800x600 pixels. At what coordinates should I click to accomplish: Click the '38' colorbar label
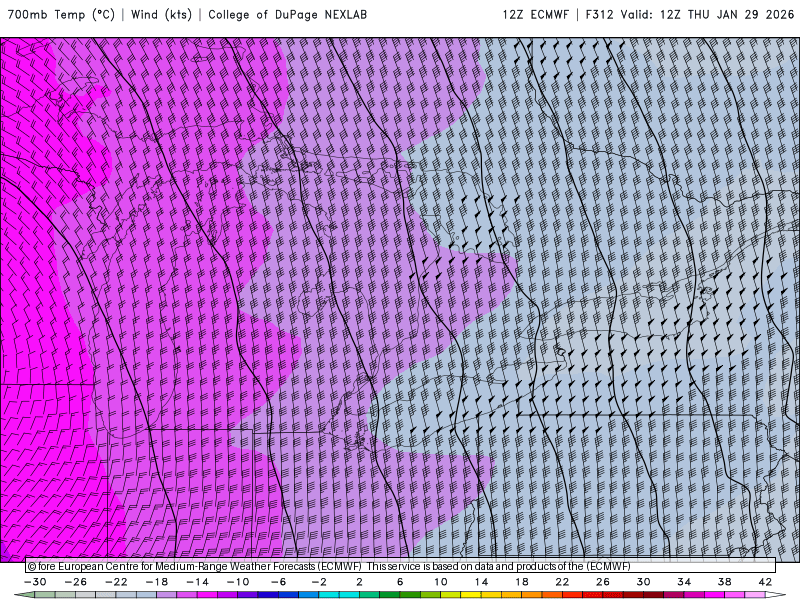tap(724, 582)
